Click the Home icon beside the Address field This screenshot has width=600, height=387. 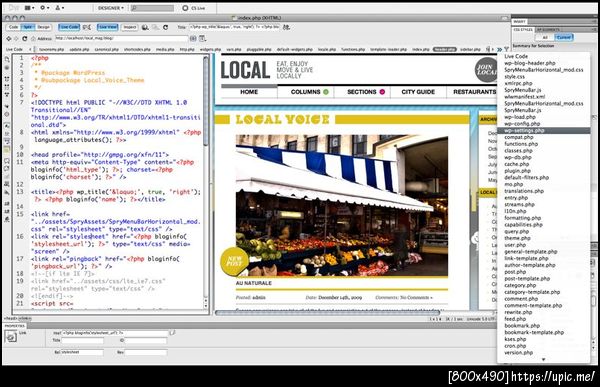pyautogui.click(x=33, y=38)
